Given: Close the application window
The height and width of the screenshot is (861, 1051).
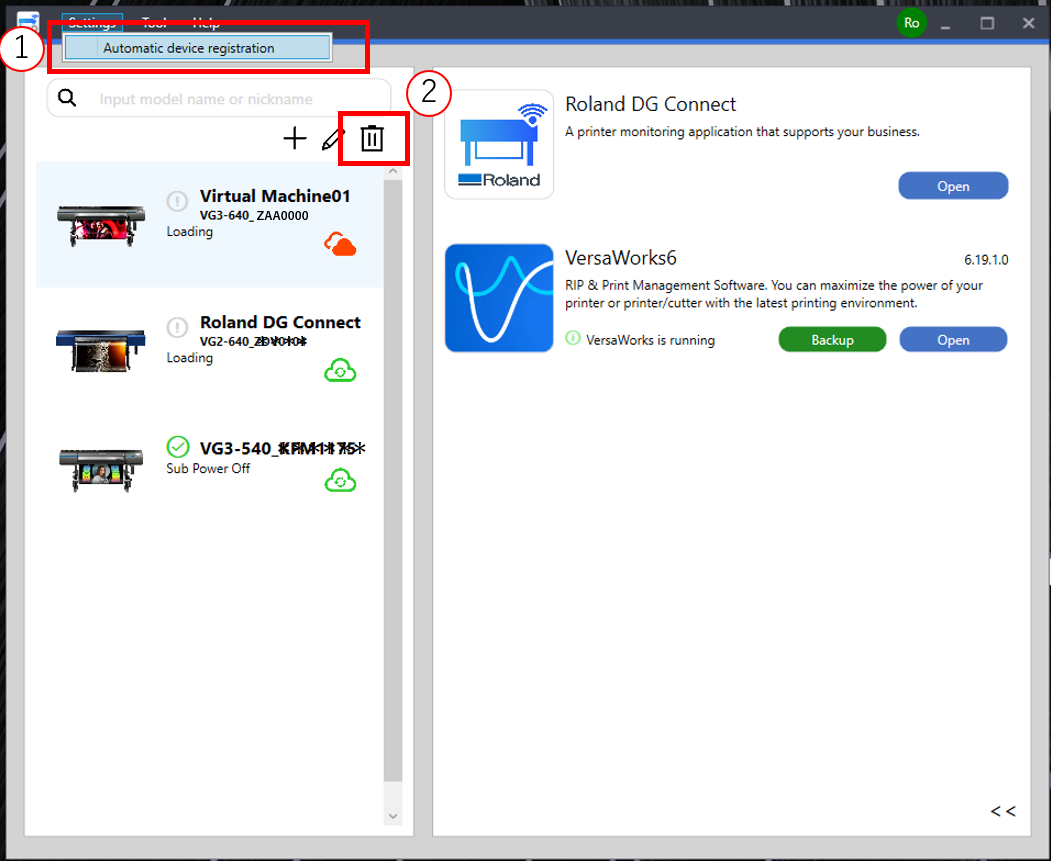Looking at the screenshot, I should pos(1028,23).
